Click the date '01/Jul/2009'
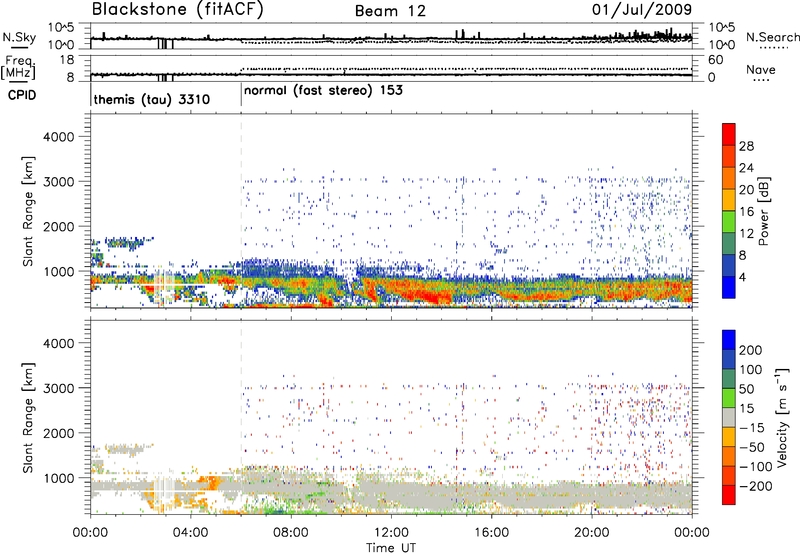 642,10
